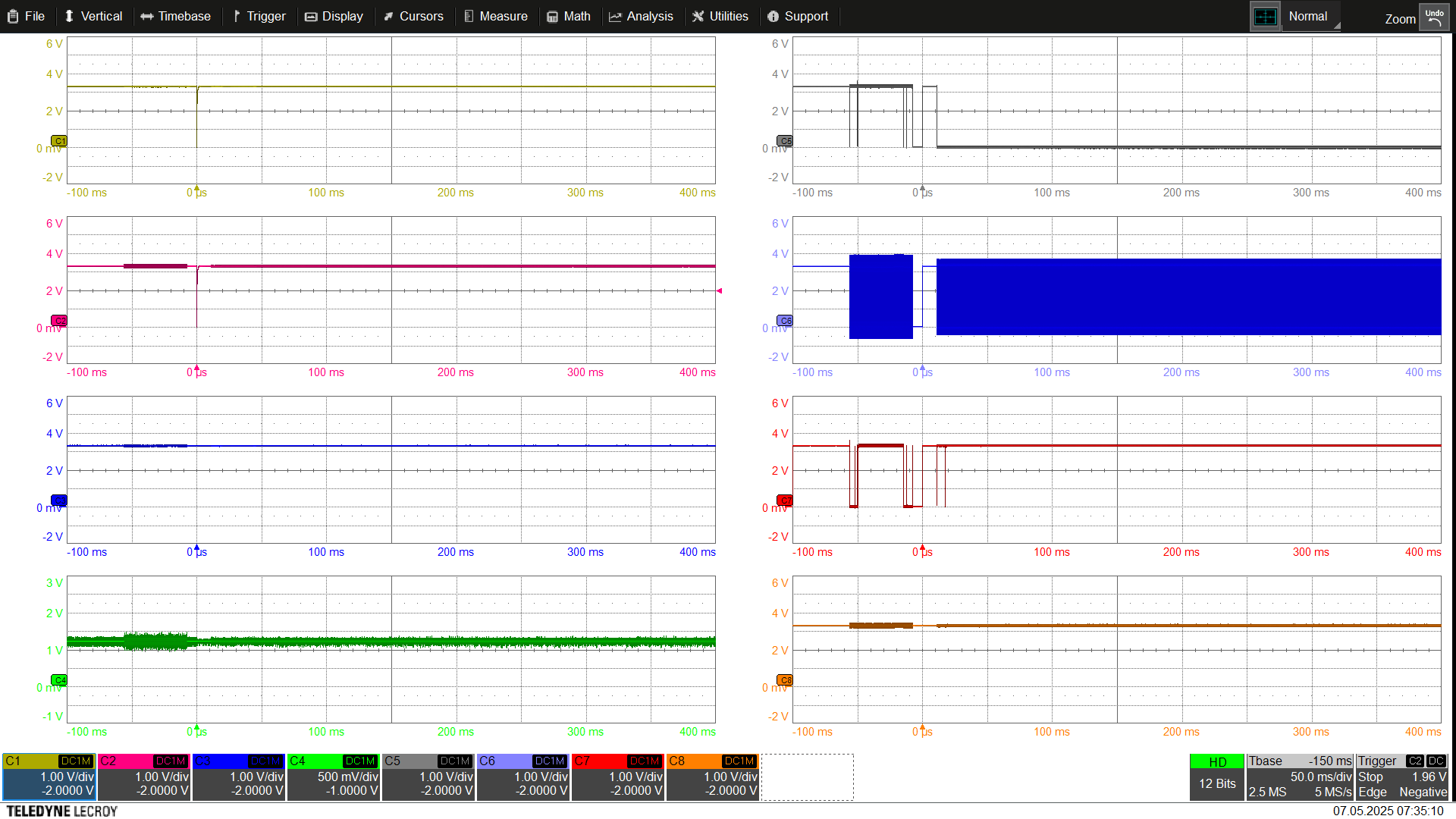
Task: Click the Undo icon
Action: click(x=1434, y=15)
